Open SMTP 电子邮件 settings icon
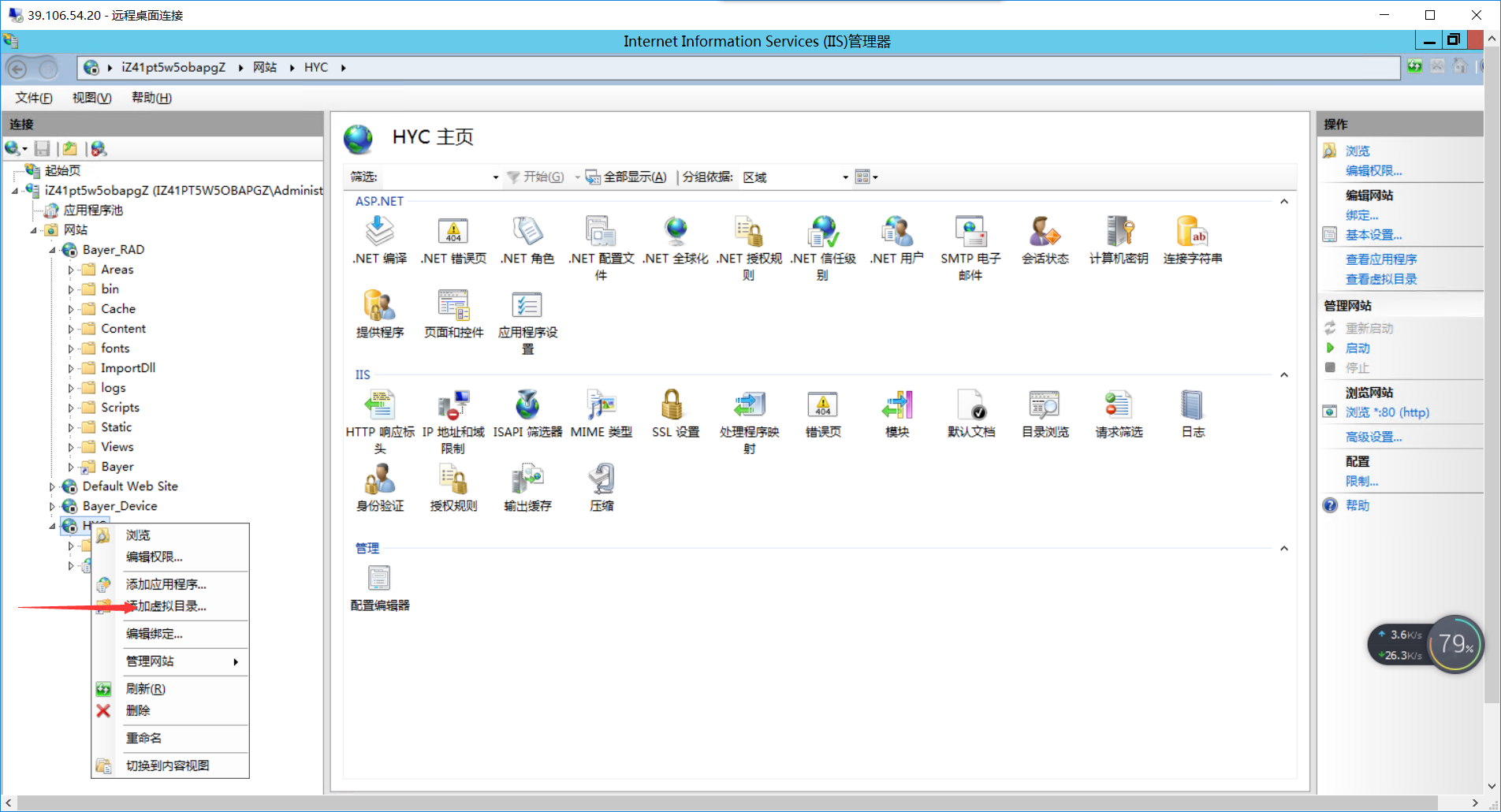 click(970, 233)
